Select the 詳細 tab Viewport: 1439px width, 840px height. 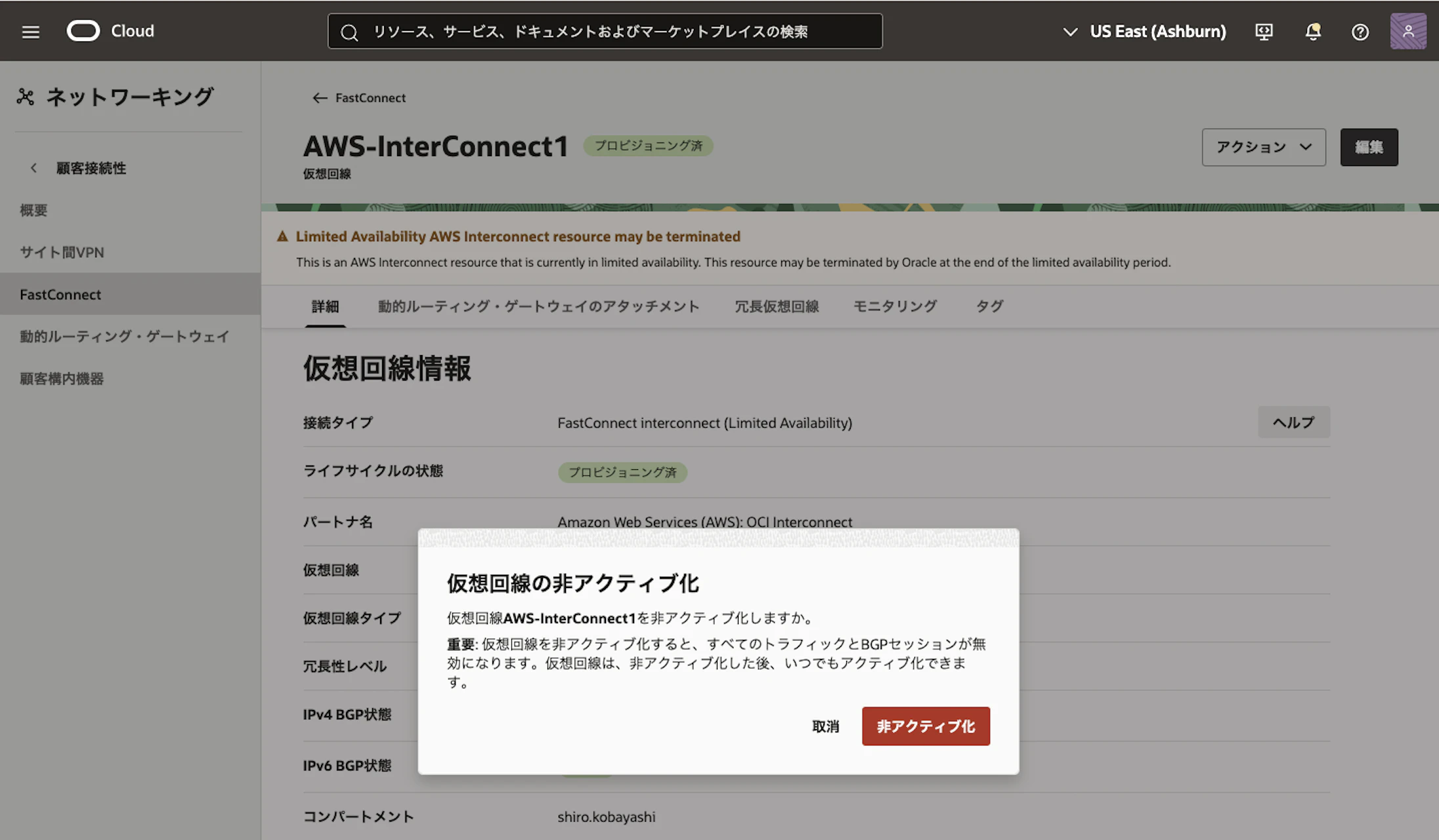(x=325, y=306)
